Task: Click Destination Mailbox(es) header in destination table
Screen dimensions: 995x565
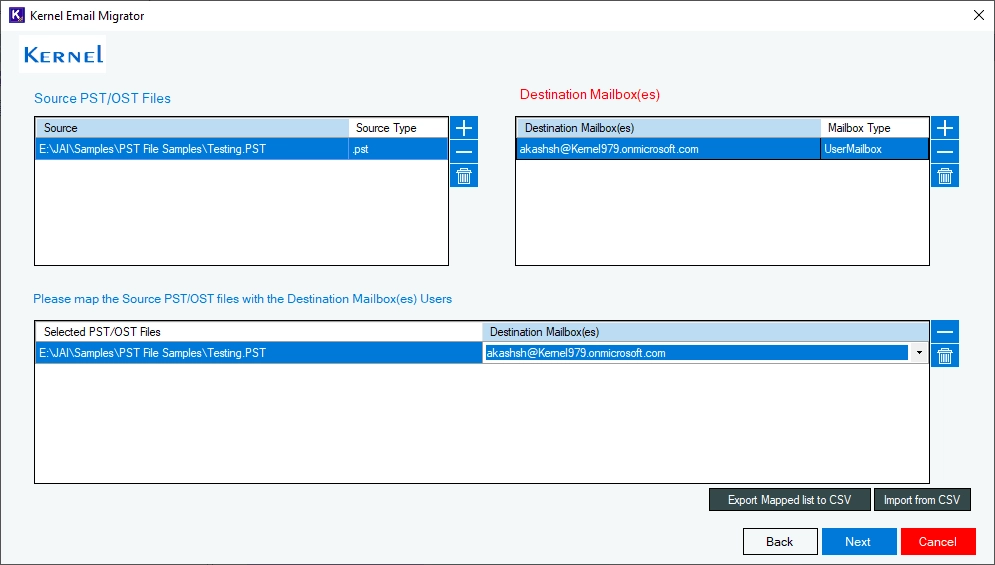Action: [x=668, y=128]
